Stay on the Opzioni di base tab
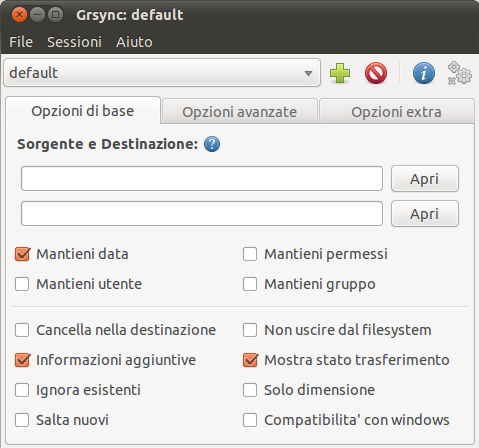The width and height of the screenshot is (479, 448). (x=83, y=111)
